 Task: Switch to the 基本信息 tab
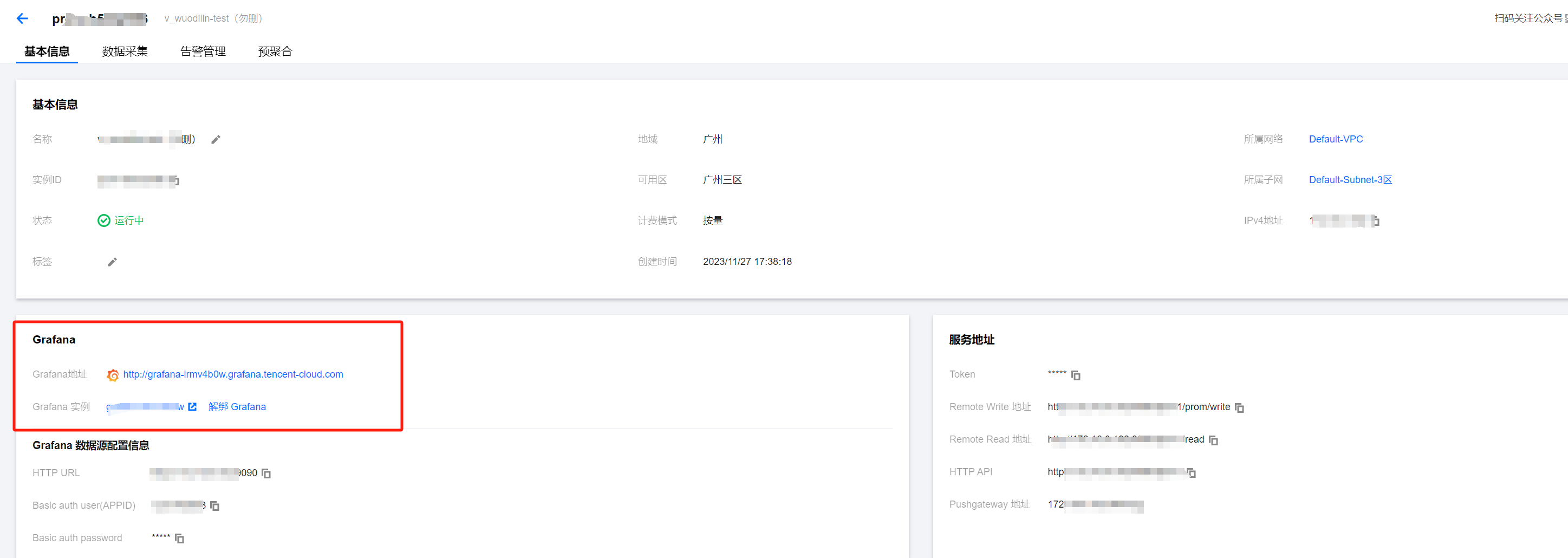(x=47, y=51)
